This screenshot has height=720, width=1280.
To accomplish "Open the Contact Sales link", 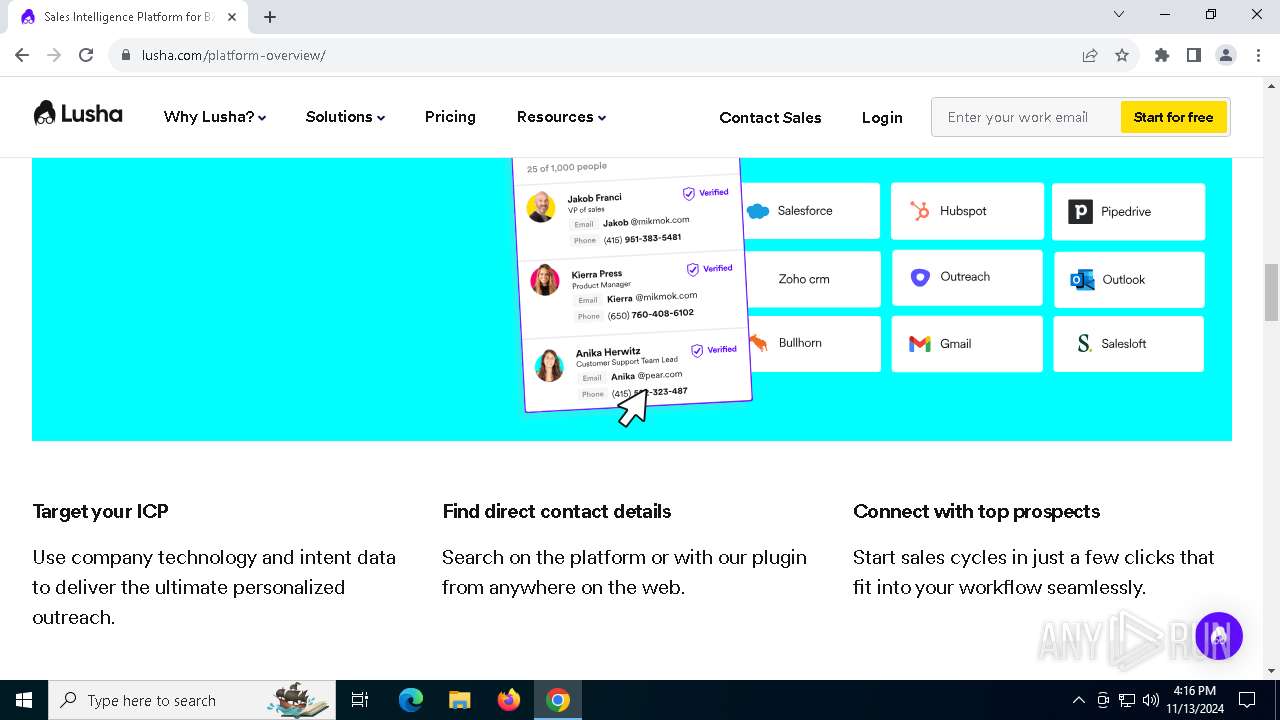I will [770, 117].
